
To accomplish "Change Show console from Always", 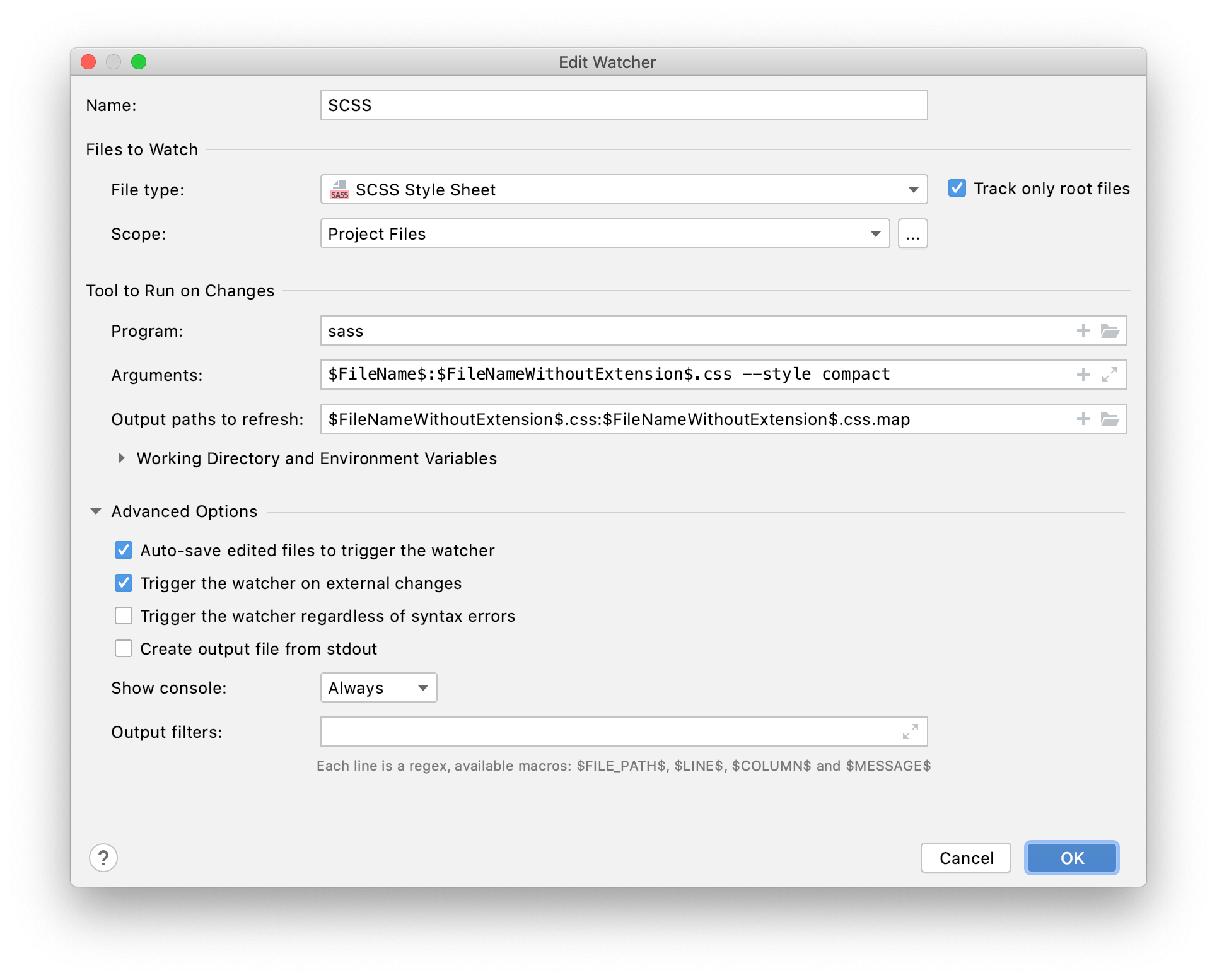I will click(378, 687).
